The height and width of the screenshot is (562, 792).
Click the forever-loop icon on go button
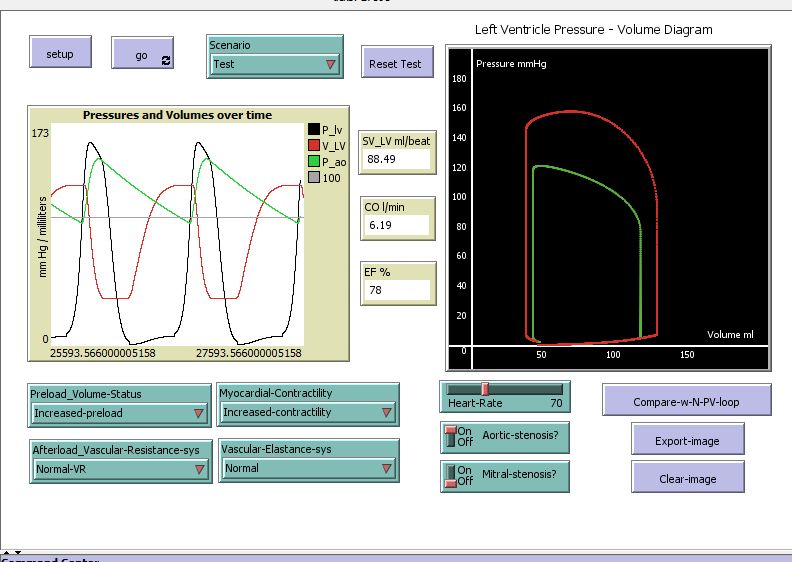click(166, 61)
